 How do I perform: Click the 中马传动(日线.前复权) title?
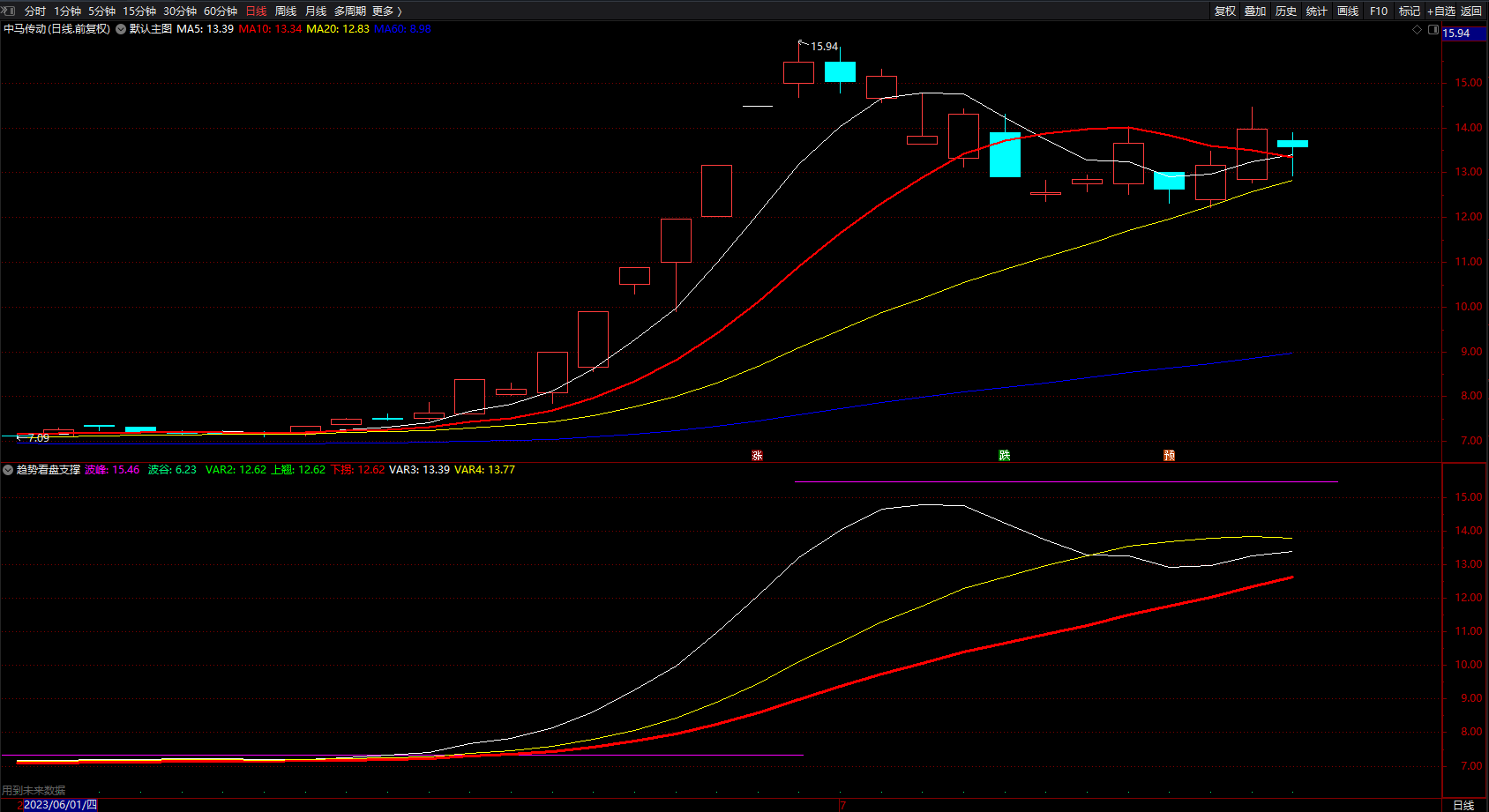point(57,29)
